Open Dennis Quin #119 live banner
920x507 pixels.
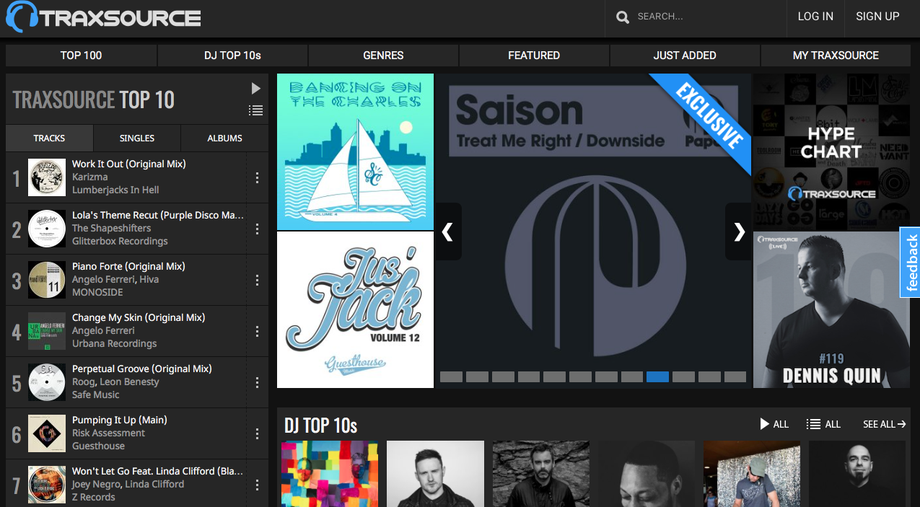point(831,310)
